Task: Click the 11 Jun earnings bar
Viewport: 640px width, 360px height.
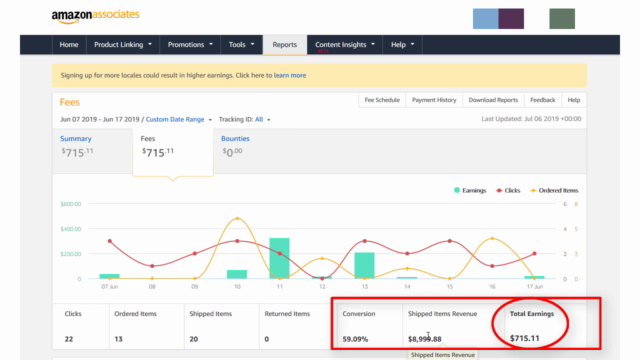Action: click(280, 258)
